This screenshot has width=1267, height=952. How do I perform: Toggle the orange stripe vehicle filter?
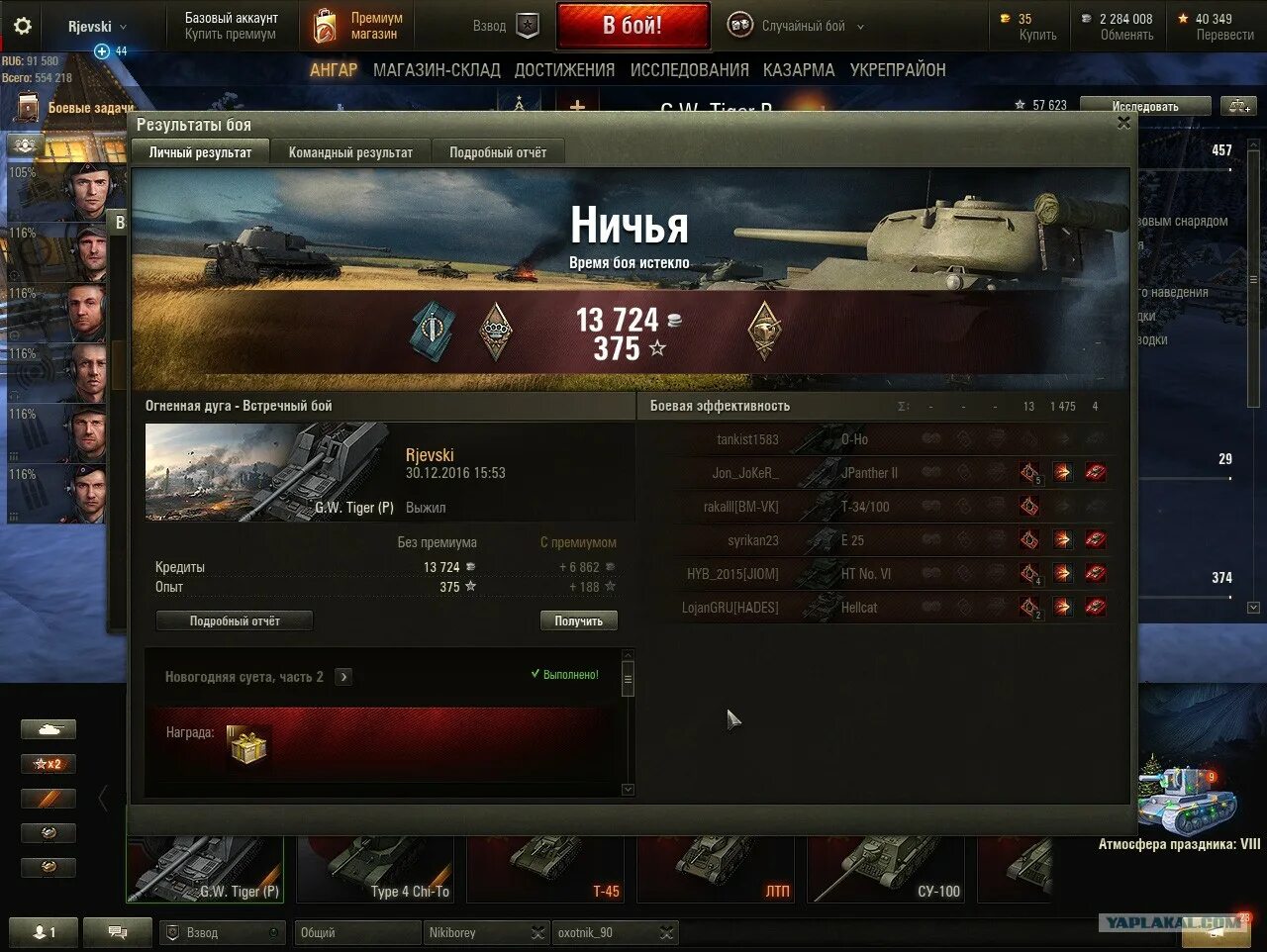(x=49, y=799)
